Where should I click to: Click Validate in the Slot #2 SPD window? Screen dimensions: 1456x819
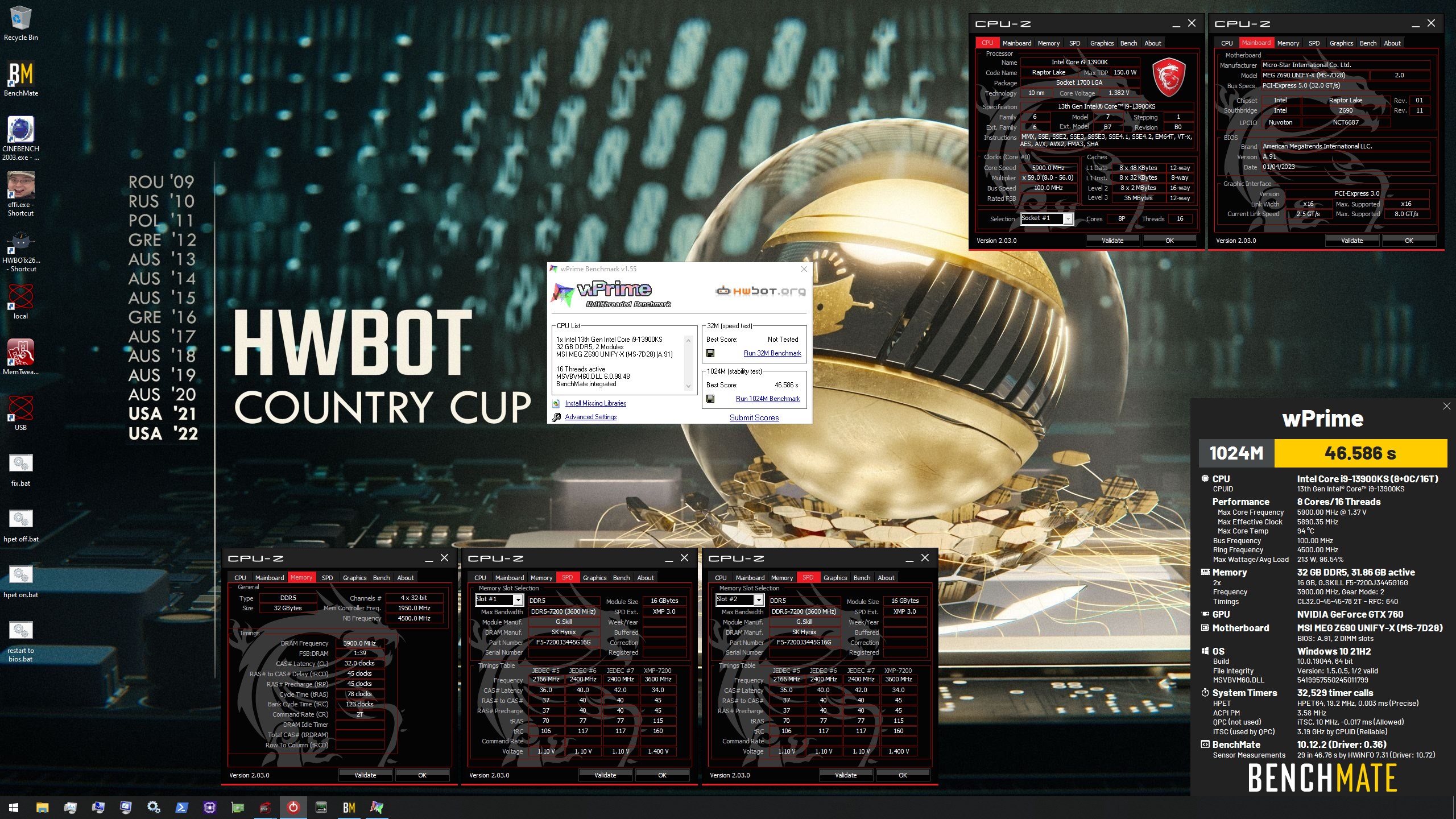(x=846, y=775)
